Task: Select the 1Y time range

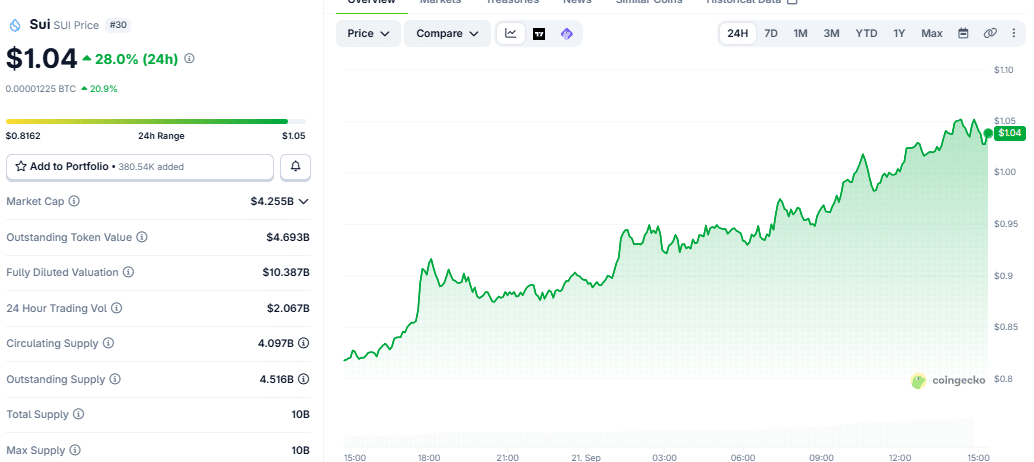Action: click(x=899, y=34)
